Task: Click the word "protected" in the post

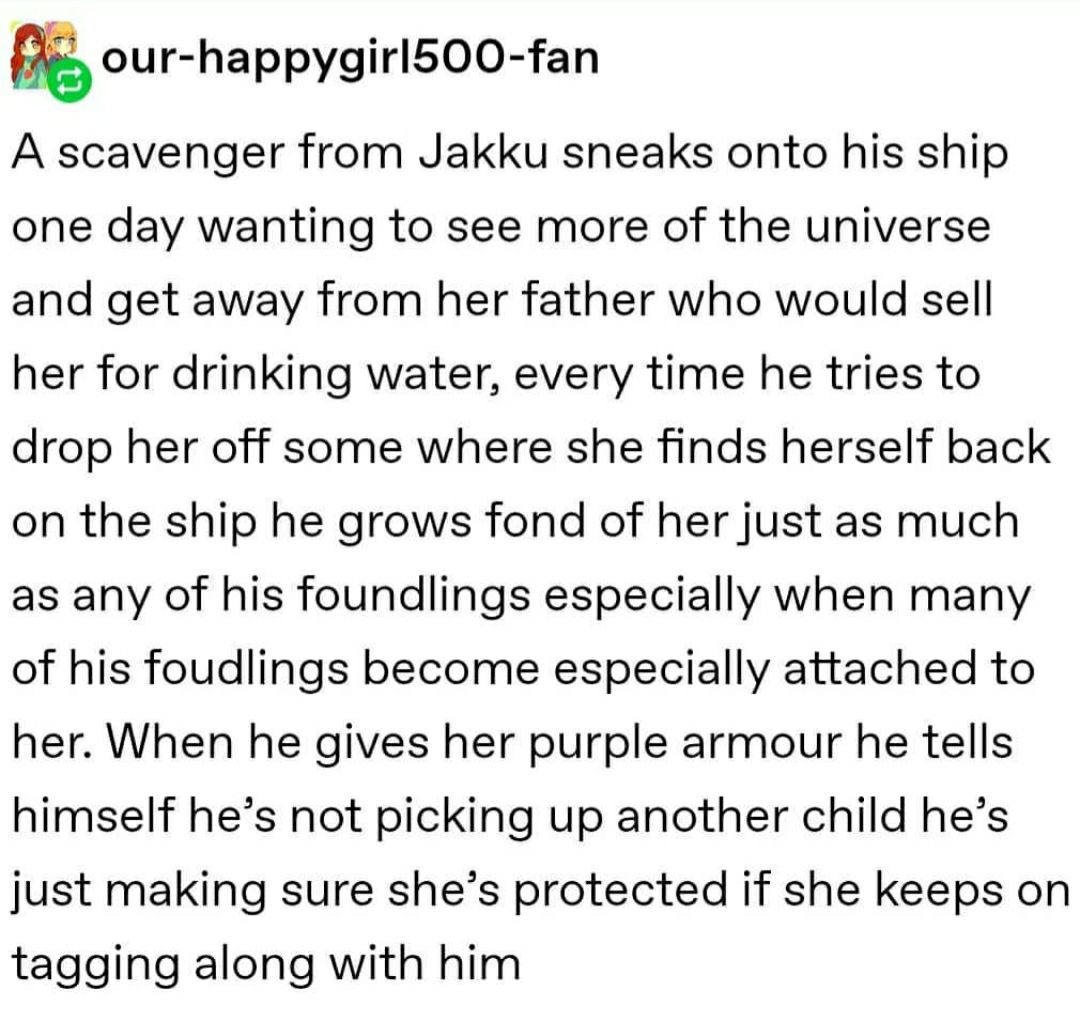Action: (620, 891)
